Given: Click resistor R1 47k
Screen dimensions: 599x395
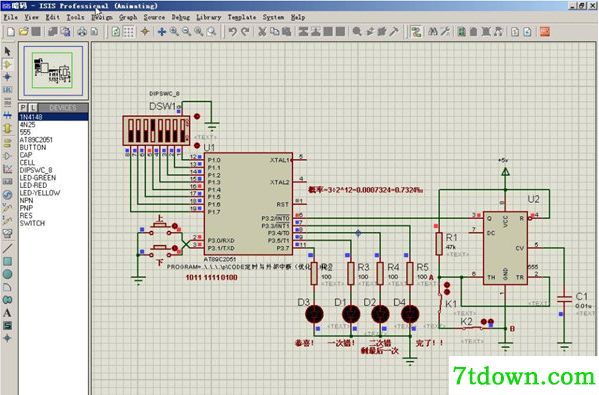Looking at the screenshot, I should click(x=439, y=244).
